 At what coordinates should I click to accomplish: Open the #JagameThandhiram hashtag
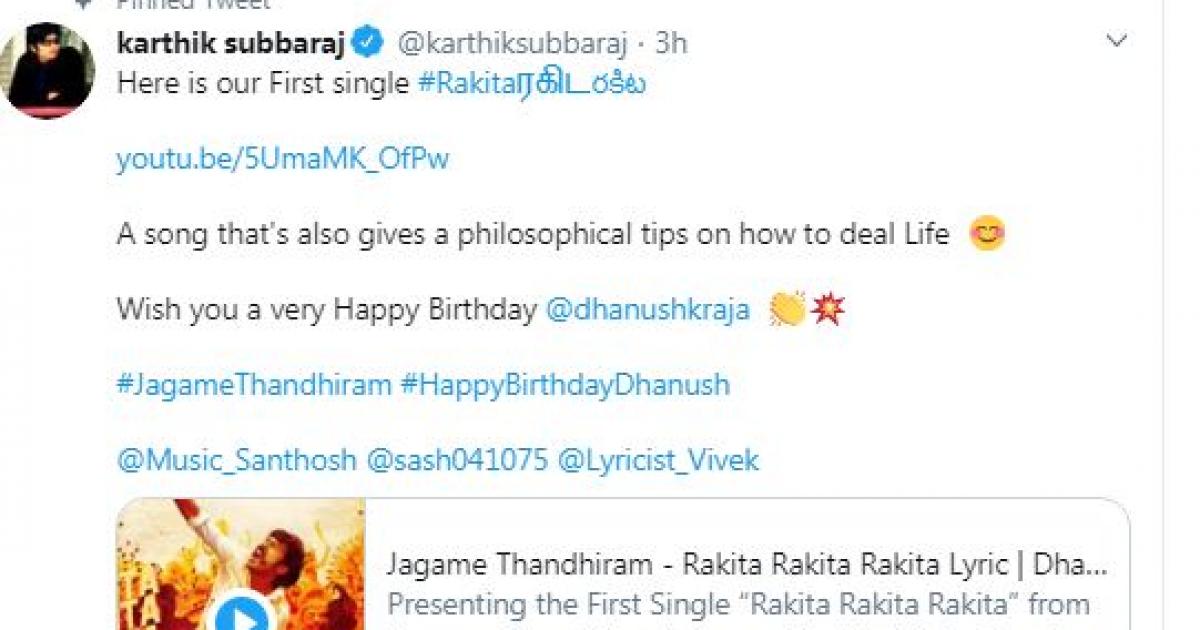point(254,385)
